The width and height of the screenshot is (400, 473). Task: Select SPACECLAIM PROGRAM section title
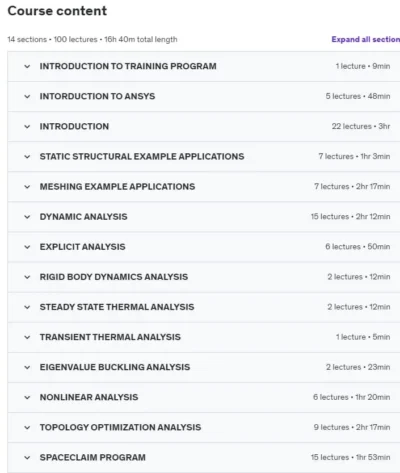click(x=93, y=457)
